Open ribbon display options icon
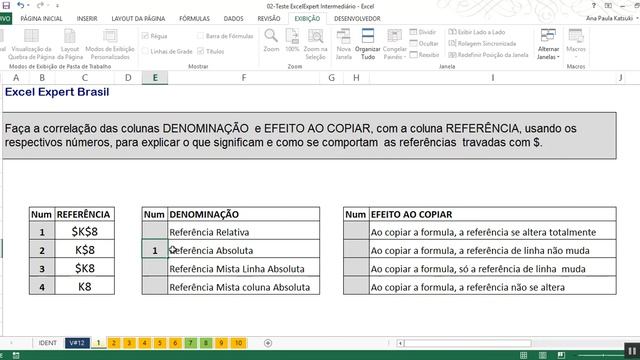Viewport: 640px width, 360px height. pos(608,6)
